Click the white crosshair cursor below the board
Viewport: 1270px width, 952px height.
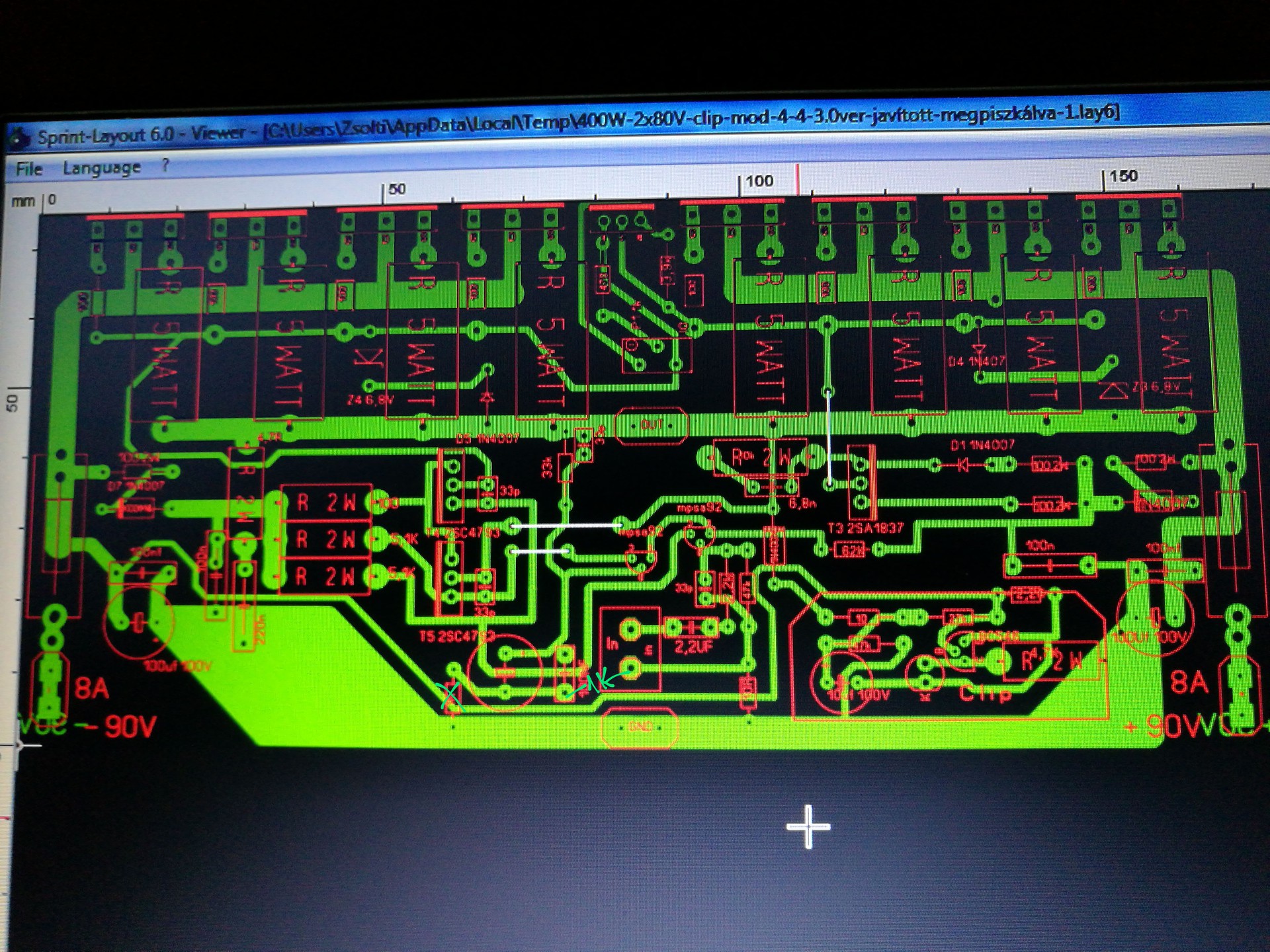point(808,826)
